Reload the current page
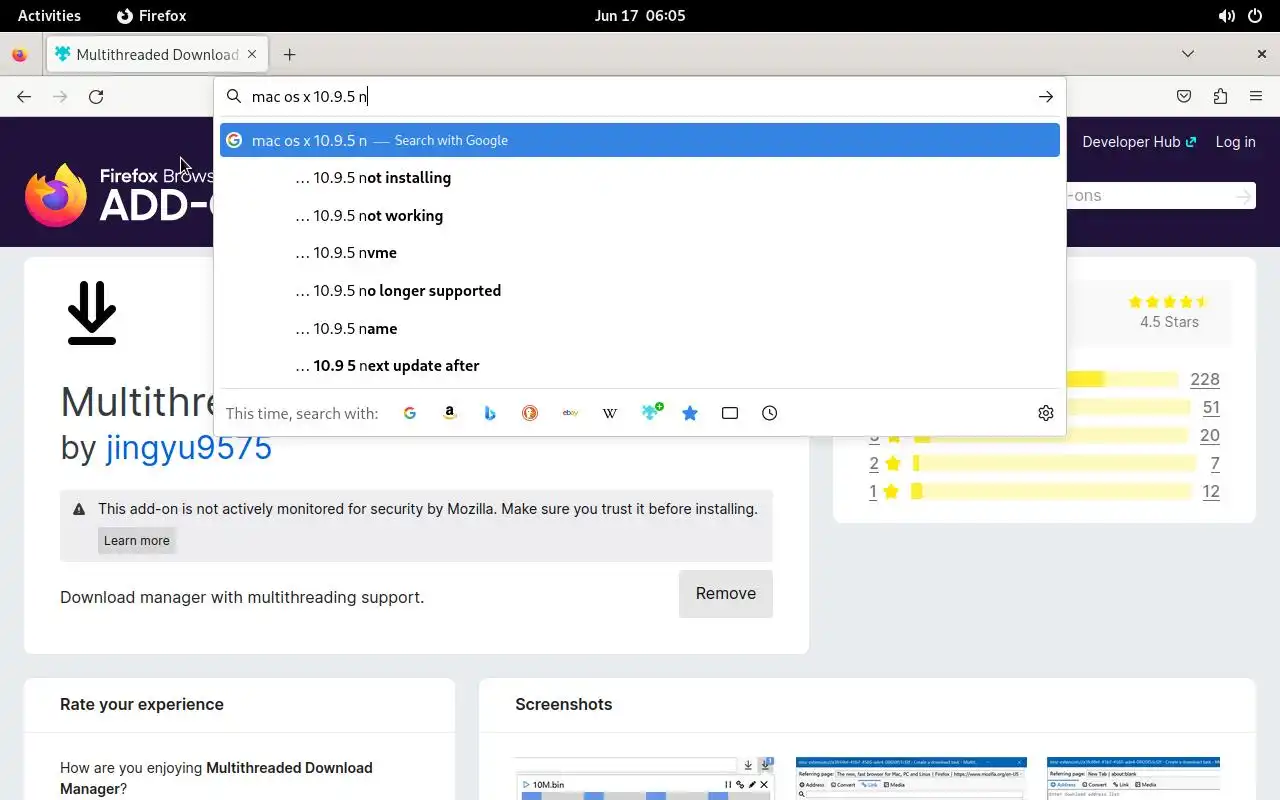The image size is (1280, 800). point(96,97)
